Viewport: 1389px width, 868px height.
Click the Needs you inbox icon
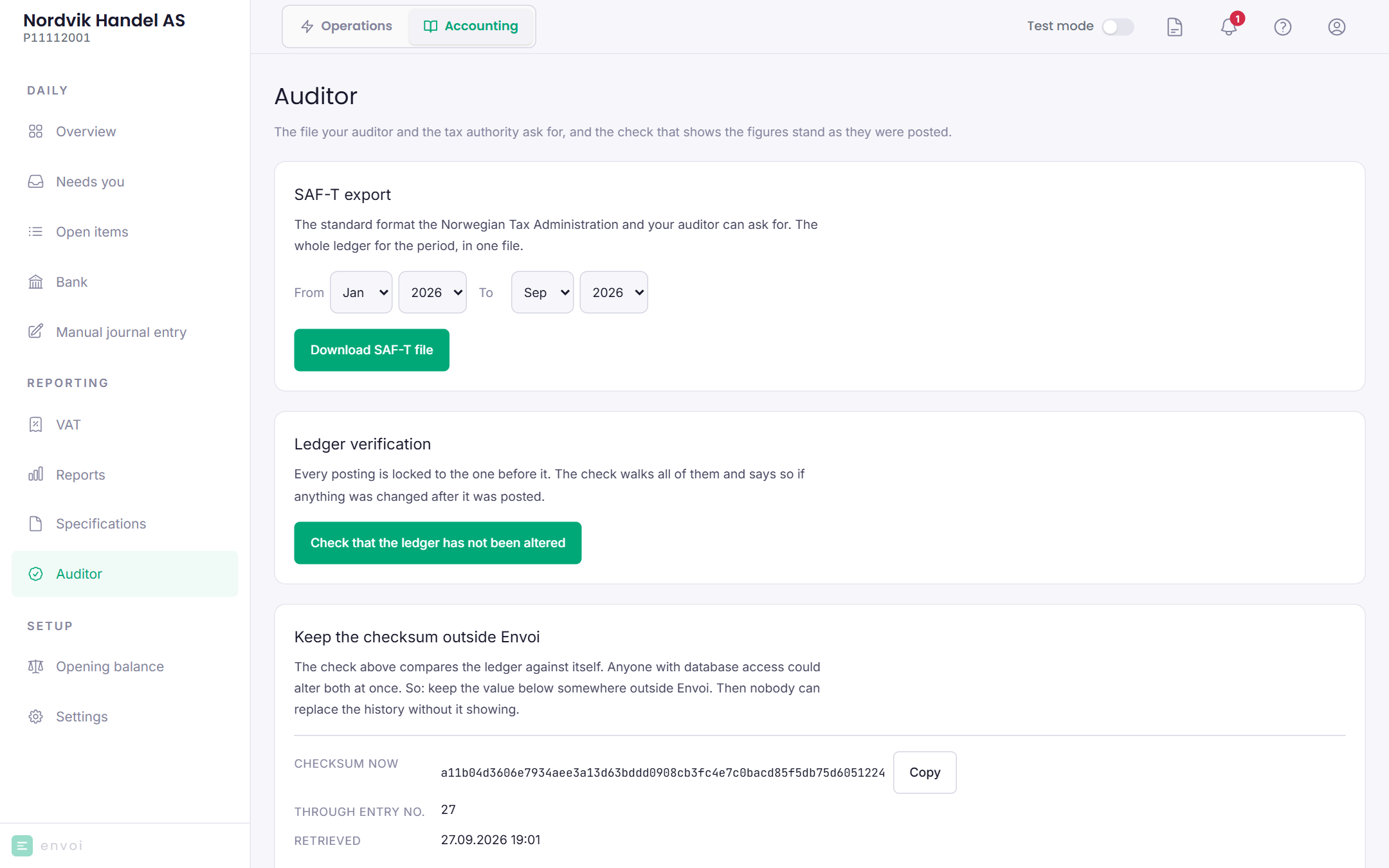pos(35,181)
